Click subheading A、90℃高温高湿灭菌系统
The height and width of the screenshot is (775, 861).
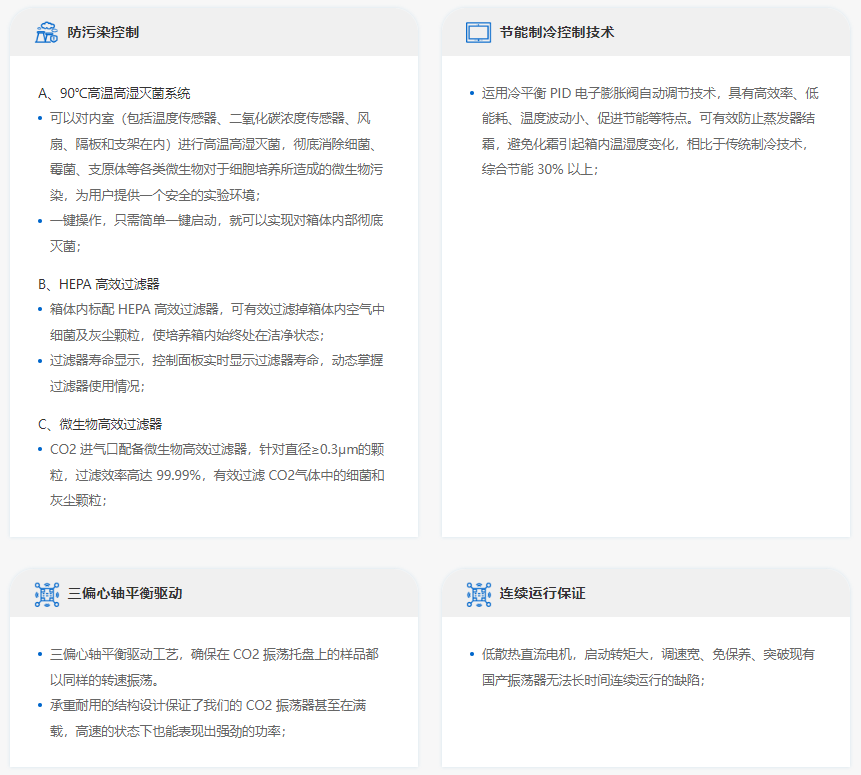[114, 94]
